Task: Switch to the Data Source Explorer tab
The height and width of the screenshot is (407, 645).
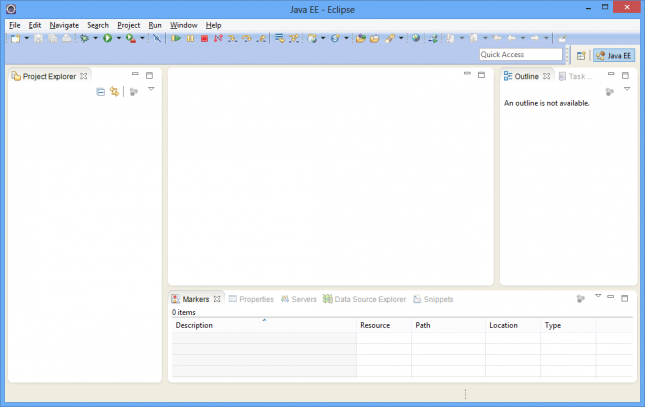Action: click(x=364, y=299)
